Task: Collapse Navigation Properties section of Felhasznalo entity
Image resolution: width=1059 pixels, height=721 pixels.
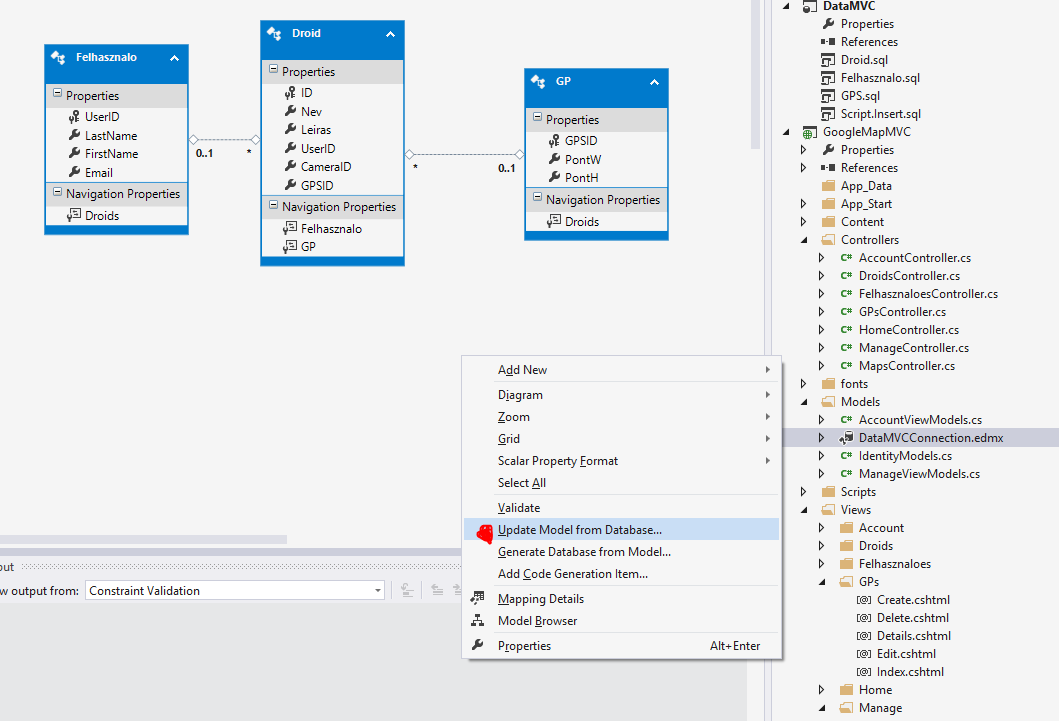Action: pyautogui.click(x=57, y=192)
